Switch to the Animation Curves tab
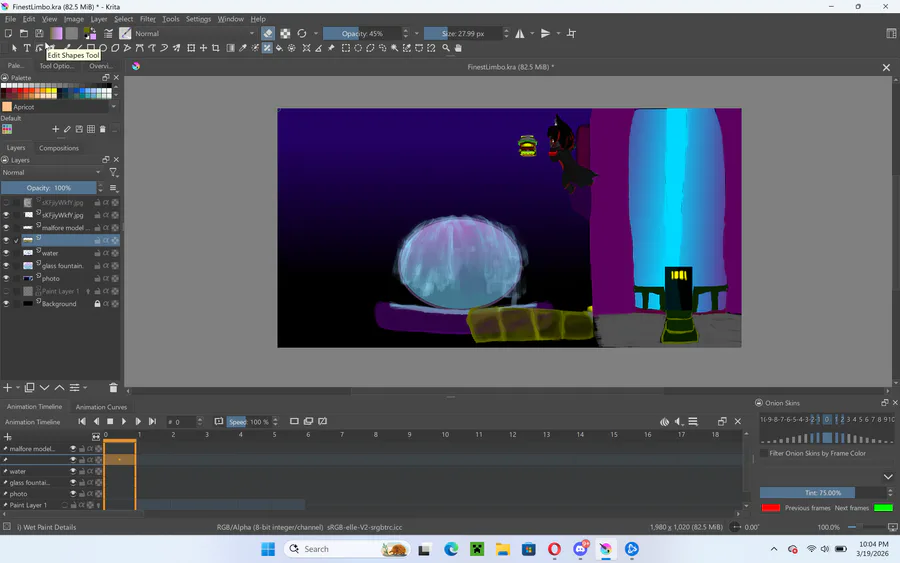Image resolution: width=900 pixels, height=563 pixels. coord(101,407)
